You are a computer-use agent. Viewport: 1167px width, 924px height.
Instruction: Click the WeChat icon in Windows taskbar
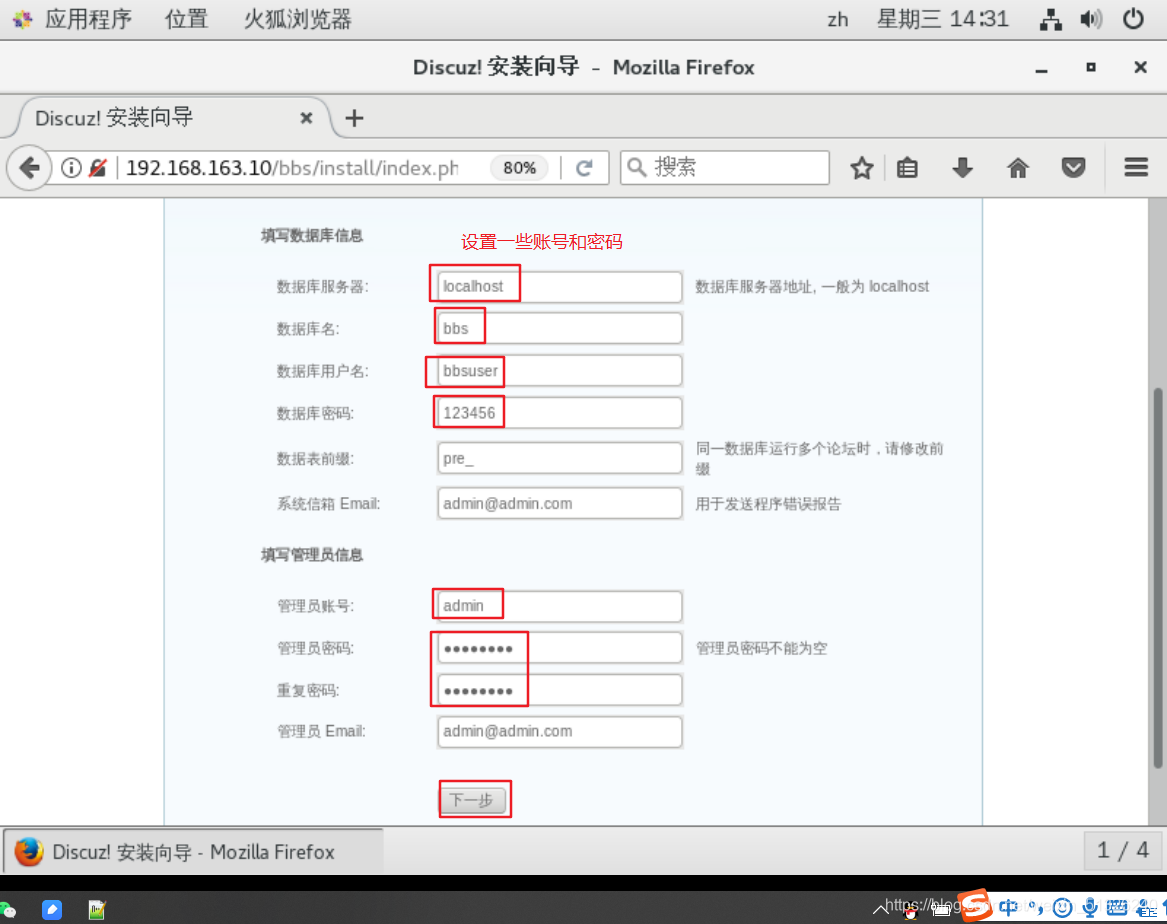pos(7,909)
